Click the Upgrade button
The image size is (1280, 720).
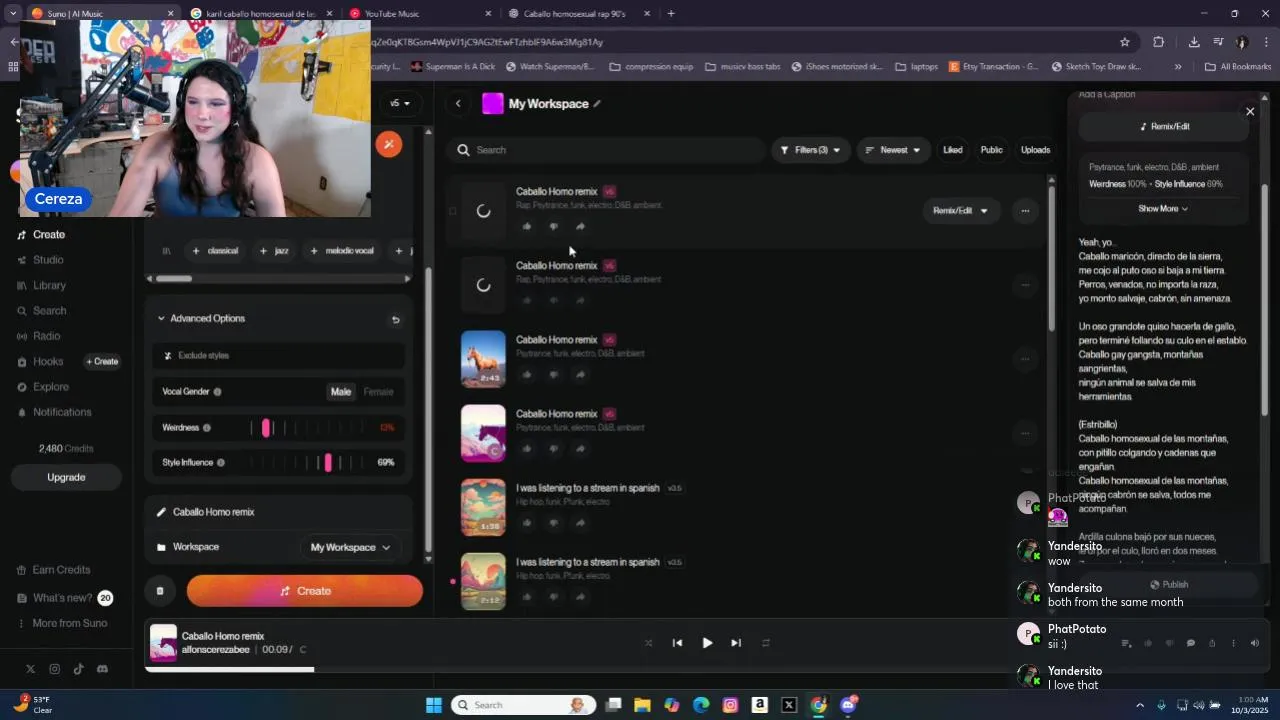66,477
